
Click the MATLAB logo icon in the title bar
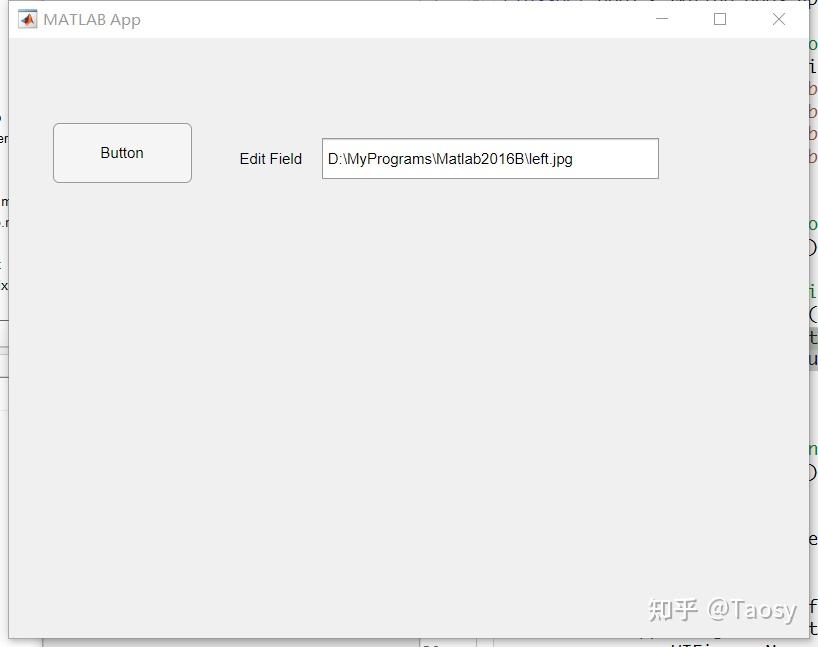coord(27,18)
